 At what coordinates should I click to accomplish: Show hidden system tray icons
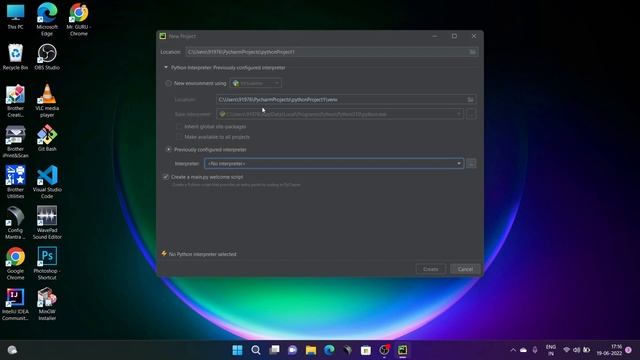click(513, 350)
